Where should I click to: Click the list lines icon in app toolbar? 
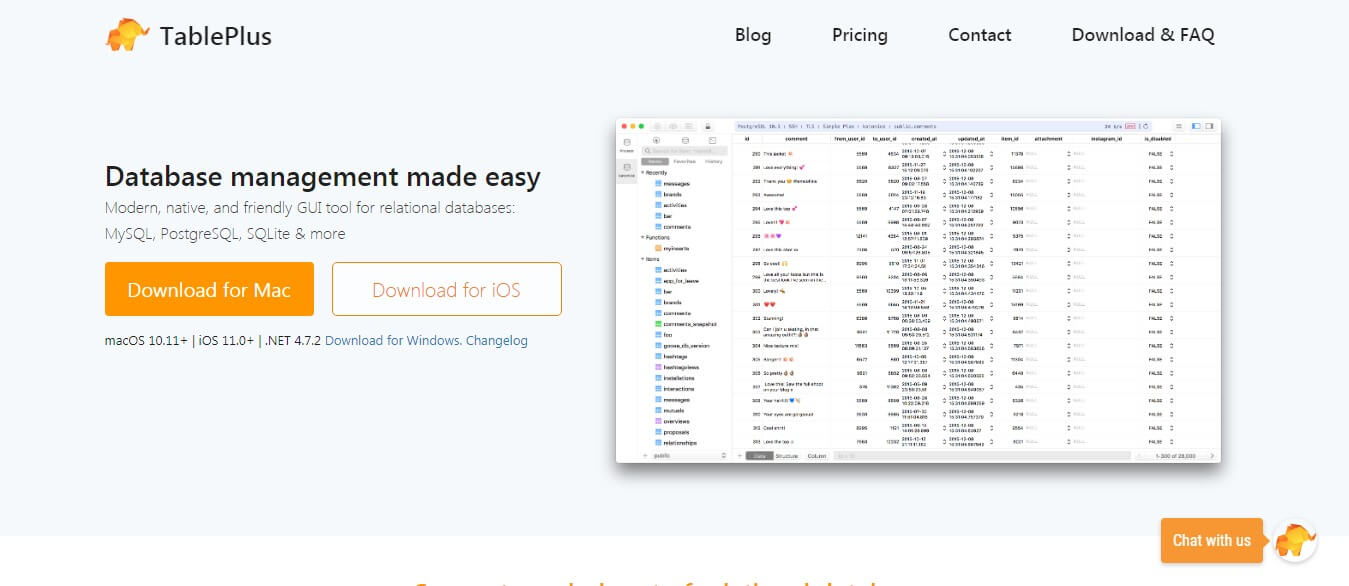(x=1179, y=126)
